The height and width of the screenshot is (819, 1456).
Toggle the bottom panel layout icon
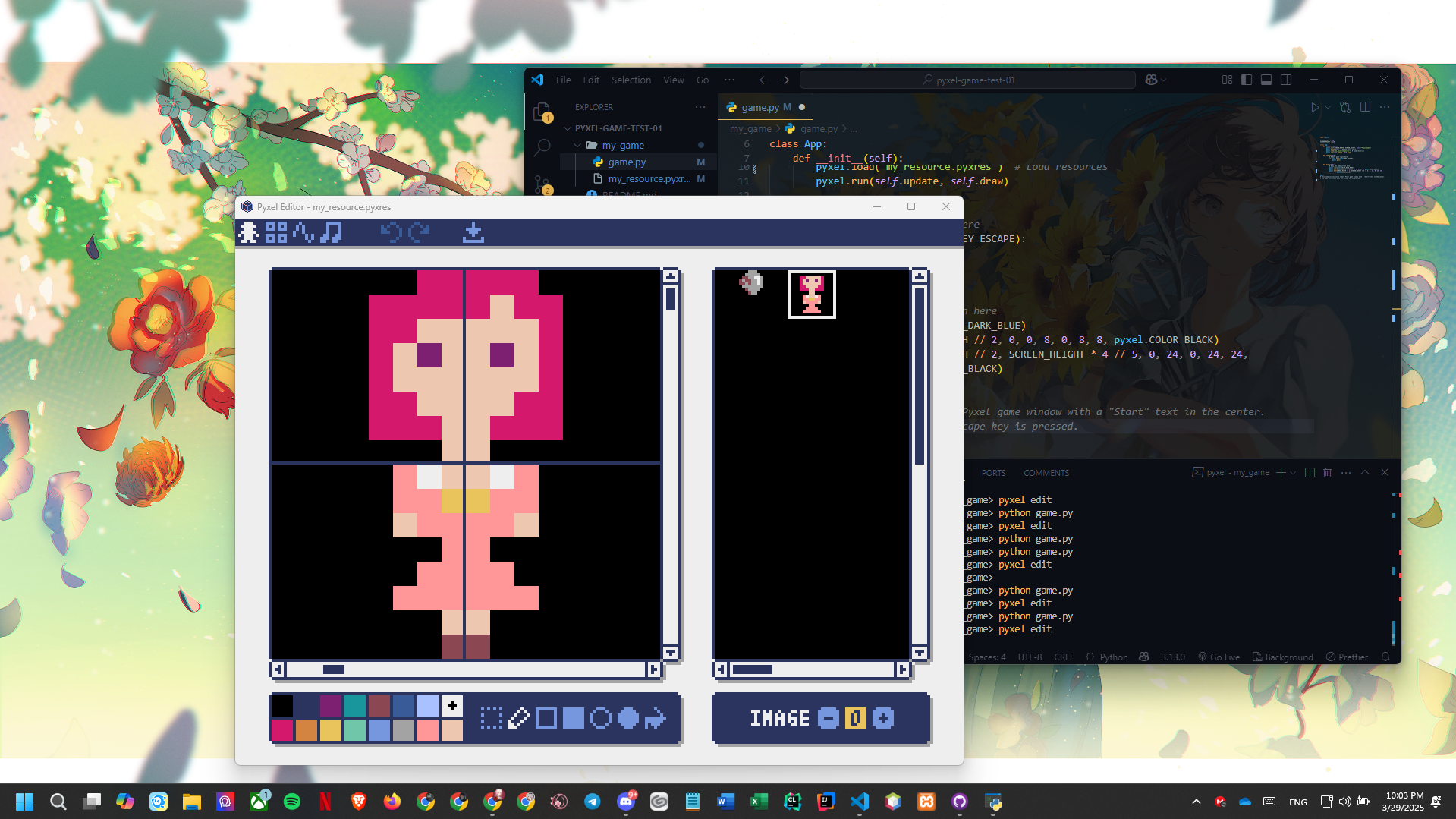pos(1266,80)
